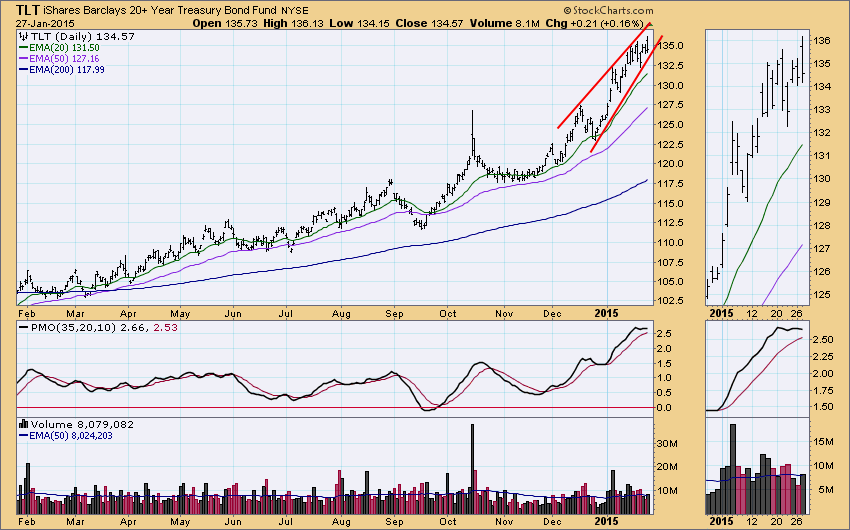Click the Volume 8.1M header value
This screenshot has width=850, height=530.
504,23
